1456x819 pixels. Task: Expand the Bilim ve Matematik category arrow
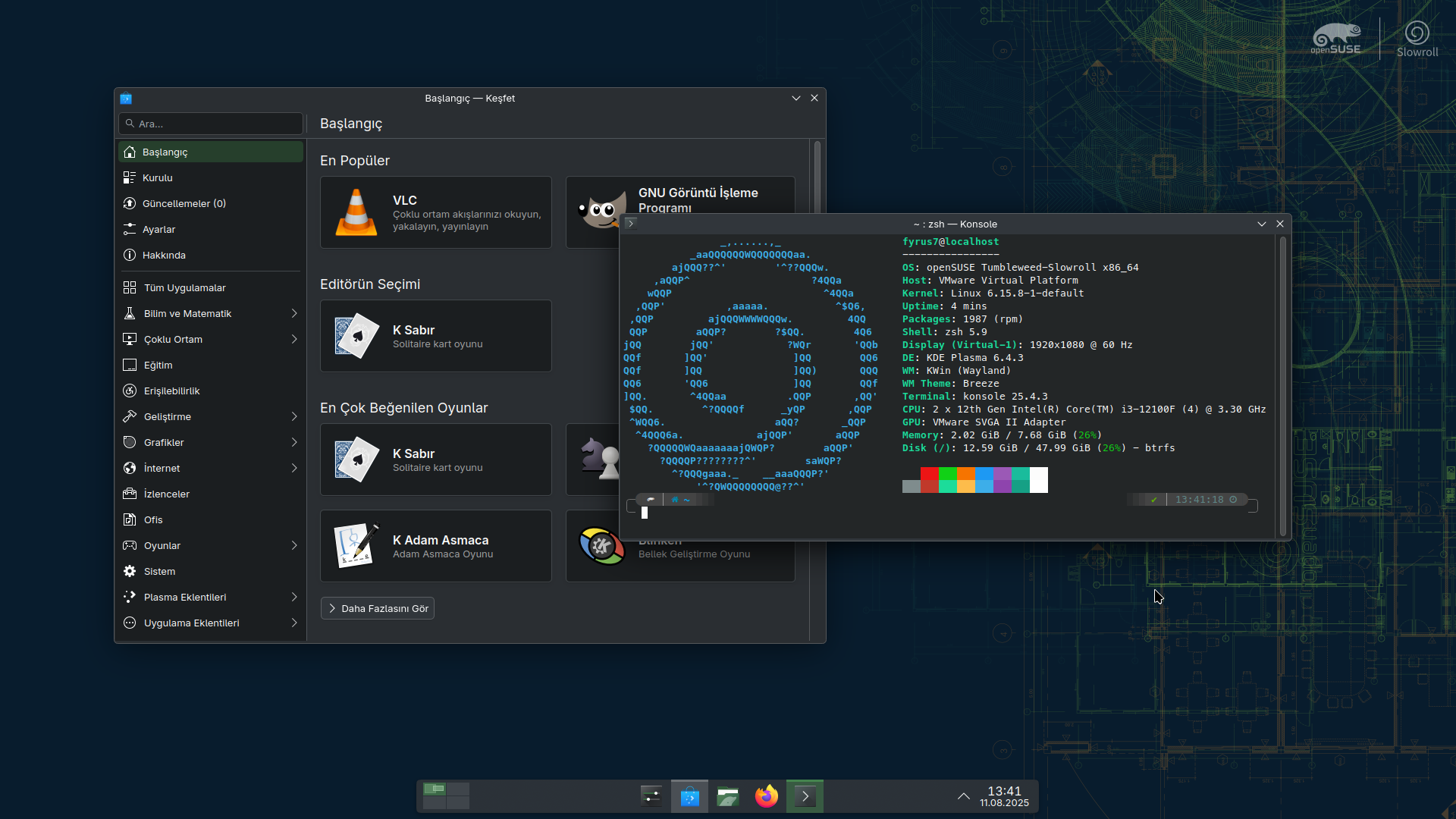pyautogui.click(x=294, y=313)
